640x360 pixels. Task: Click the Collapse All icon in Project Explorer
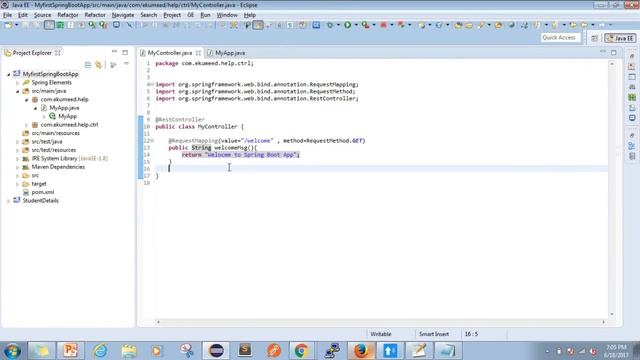(x=88, y=65)
